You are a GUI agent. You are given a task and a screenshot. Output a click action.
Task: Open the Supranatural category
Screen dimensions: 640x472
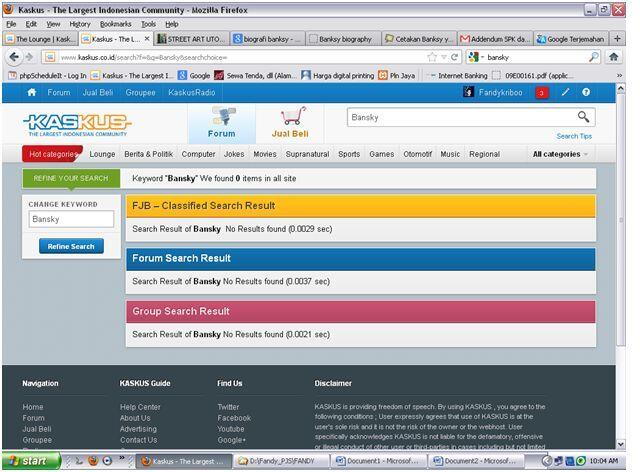click(x=307, y=154)
